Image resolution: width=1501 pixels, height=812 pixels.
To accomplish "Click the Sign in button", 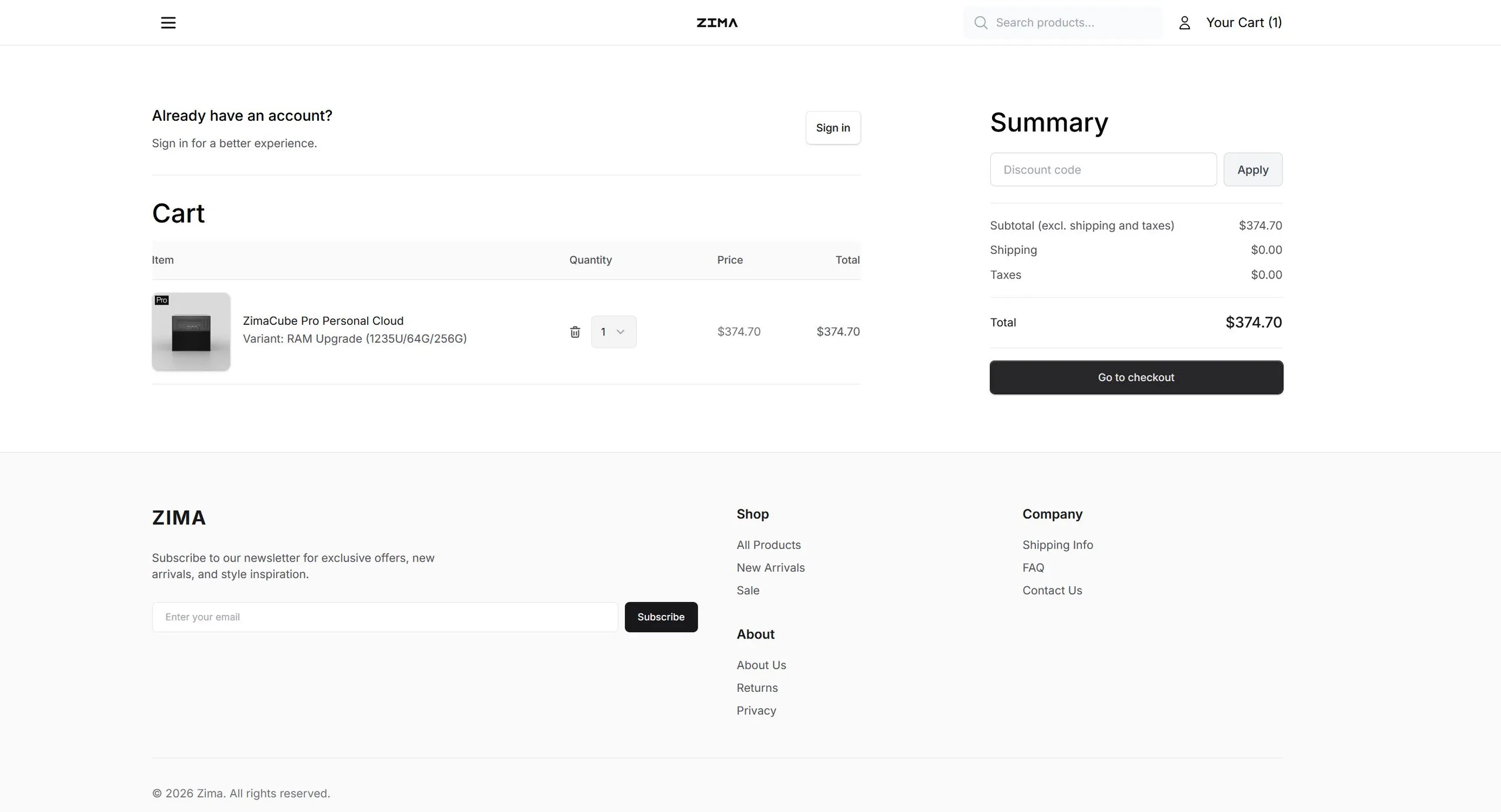I will coord(833,128).
